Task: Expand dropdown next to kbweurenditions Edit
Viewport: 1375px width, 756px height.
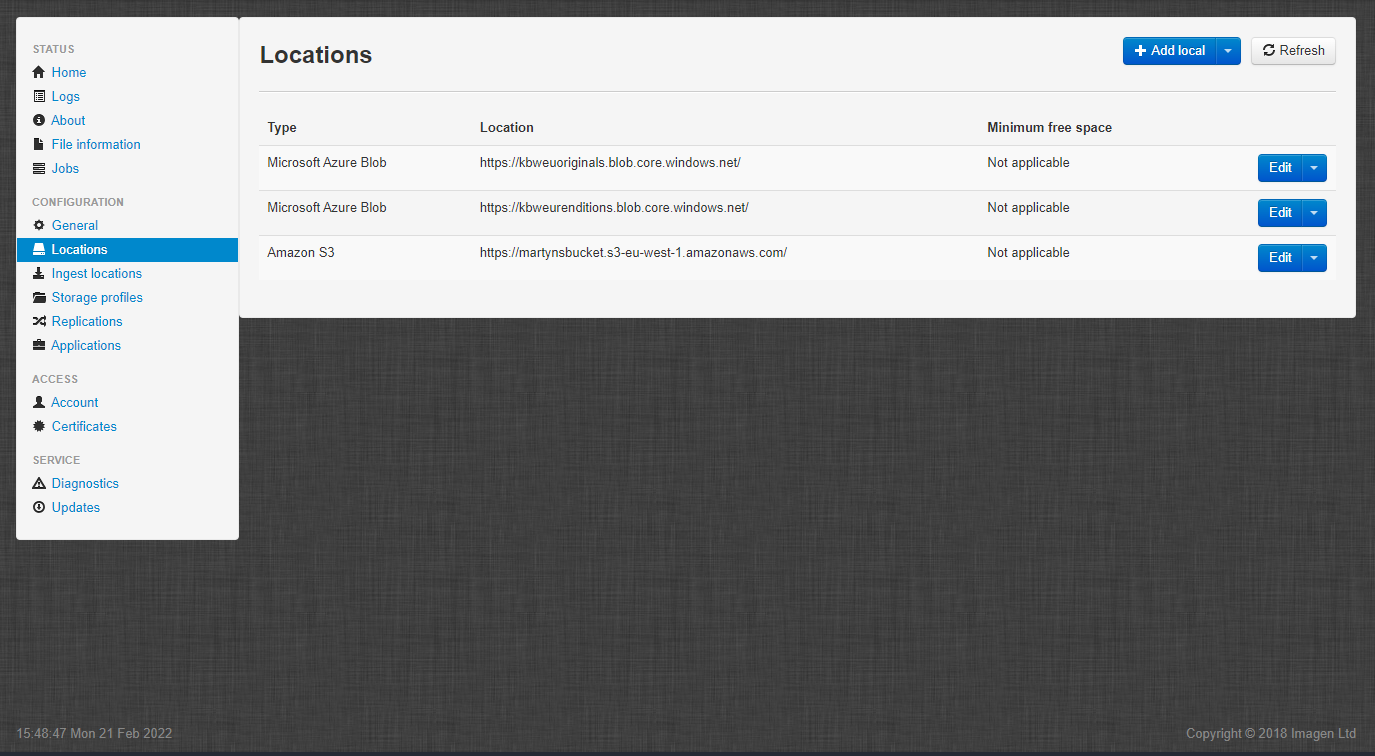Action: pos(1314,213)
